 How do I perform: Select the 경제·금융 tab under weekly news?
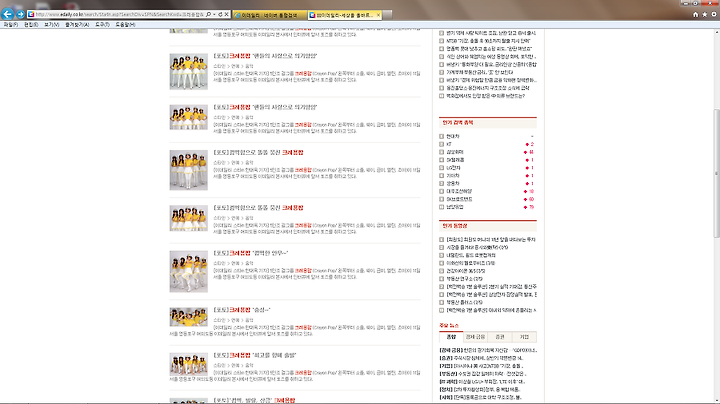tap(475, 337)
